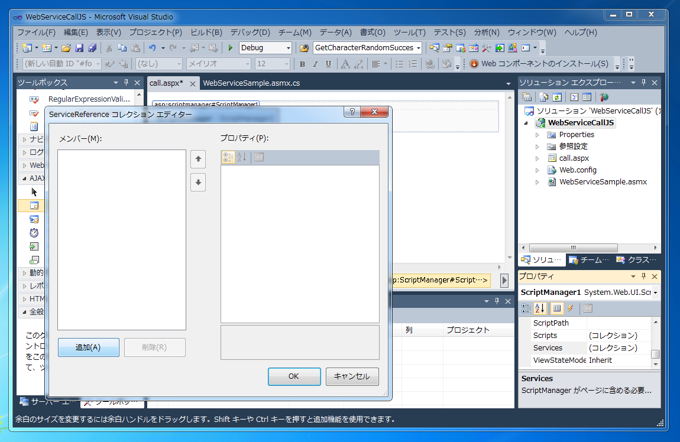The image size is (680, 442).
Task: Move member up with the up arrow
Action: pyautogui.click(x=198, y=159)
